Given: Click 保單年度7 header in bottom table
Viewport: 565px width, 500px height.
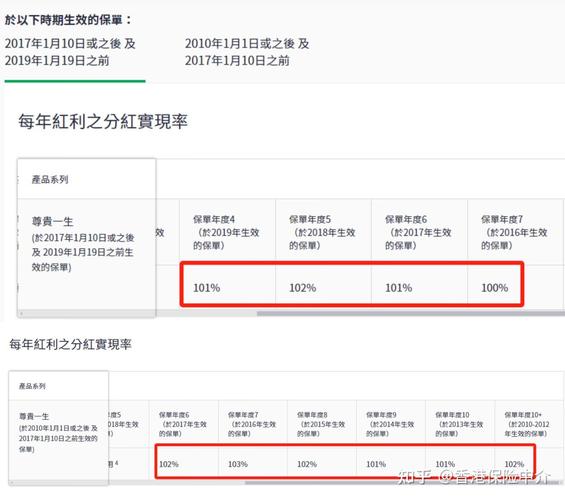Looking at the screenshot, I should click(x=252, y=424).
